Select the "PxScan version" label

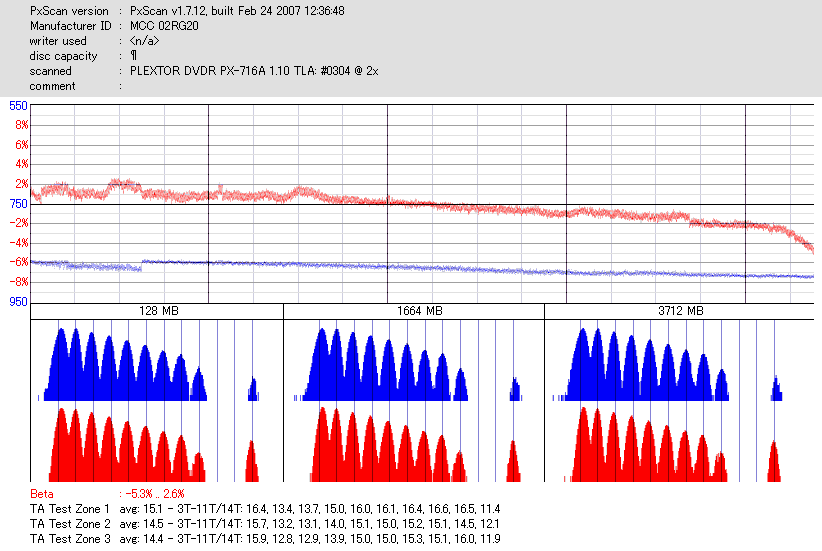click(x=69, y=11)
